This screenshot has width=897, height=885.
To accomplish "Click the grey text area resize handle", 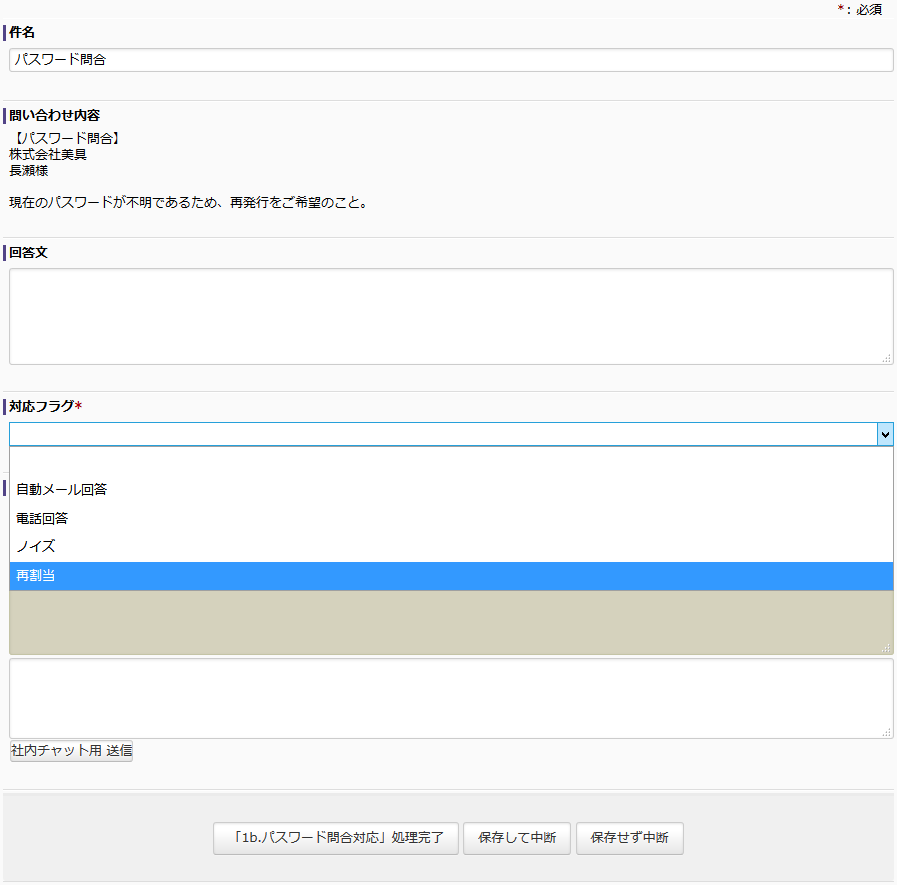I will [x=887, y=649].
